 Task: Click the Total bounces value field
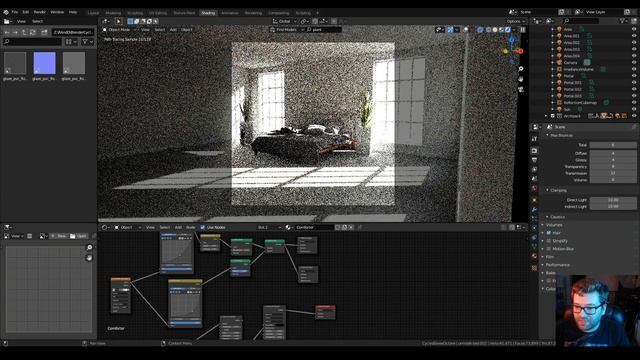613,145
